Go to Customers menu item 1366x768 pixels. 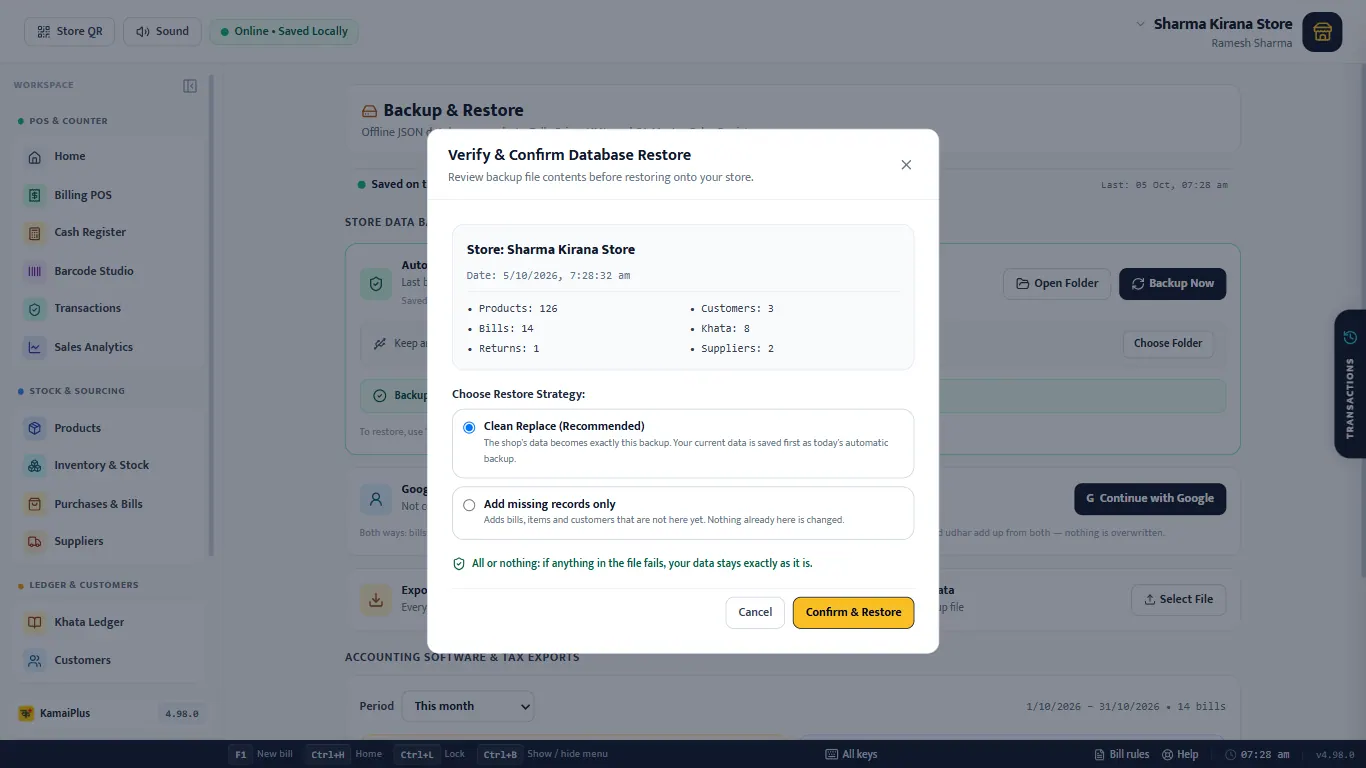pos(110,660)
